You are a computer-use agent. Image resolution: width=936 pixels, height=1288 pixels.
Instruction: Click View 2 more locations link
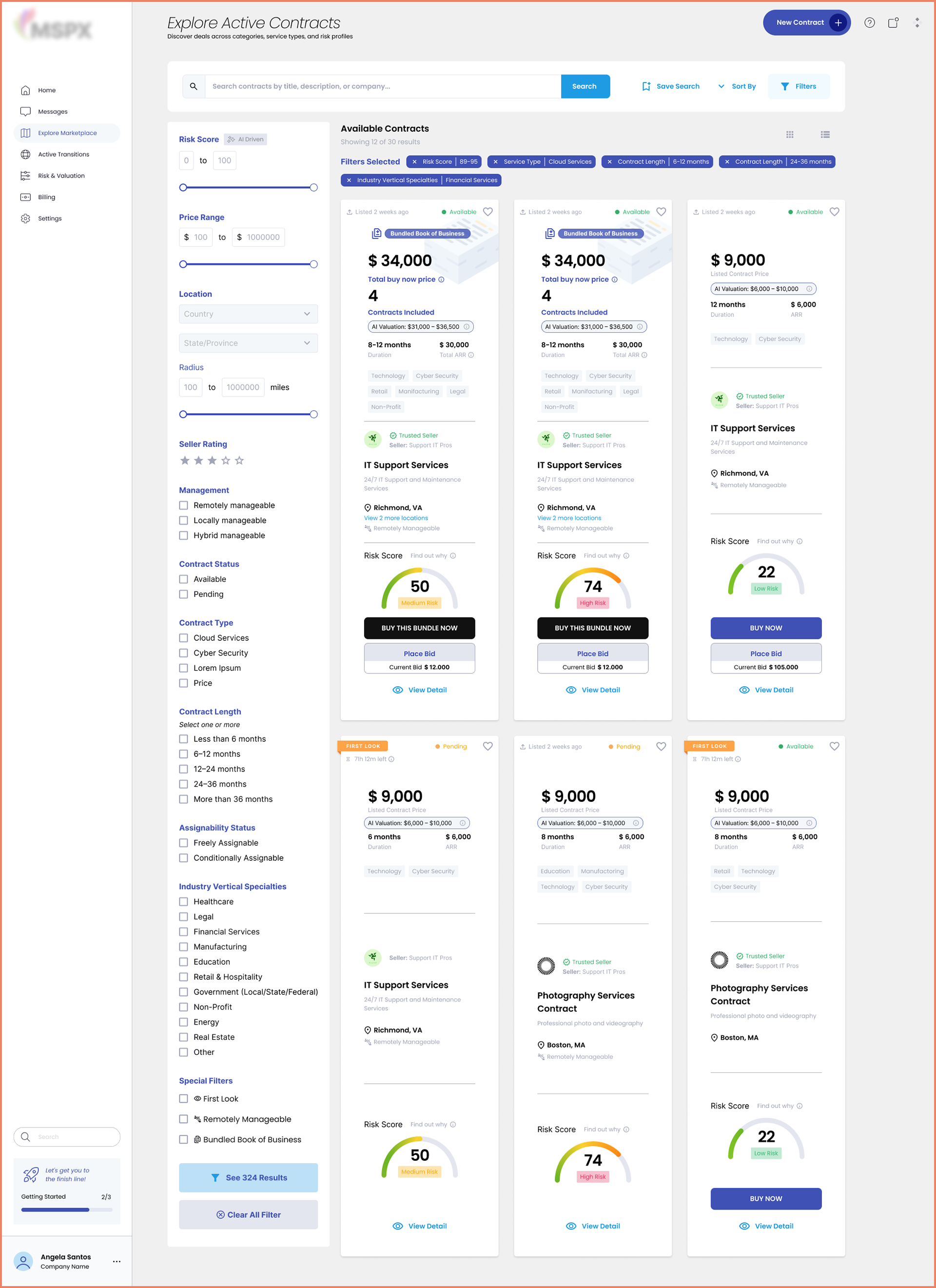click(396, 518)
